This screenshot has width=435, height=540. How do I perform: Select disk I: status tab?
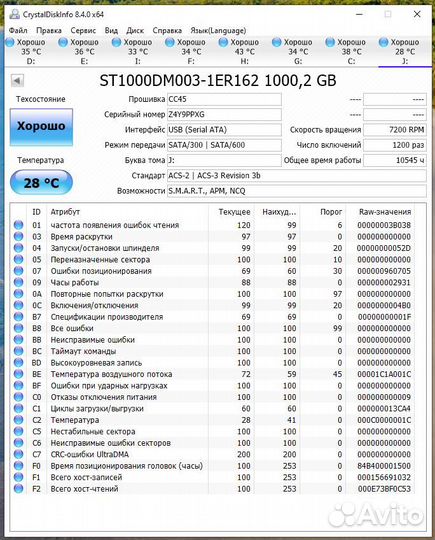pos(138,52)
